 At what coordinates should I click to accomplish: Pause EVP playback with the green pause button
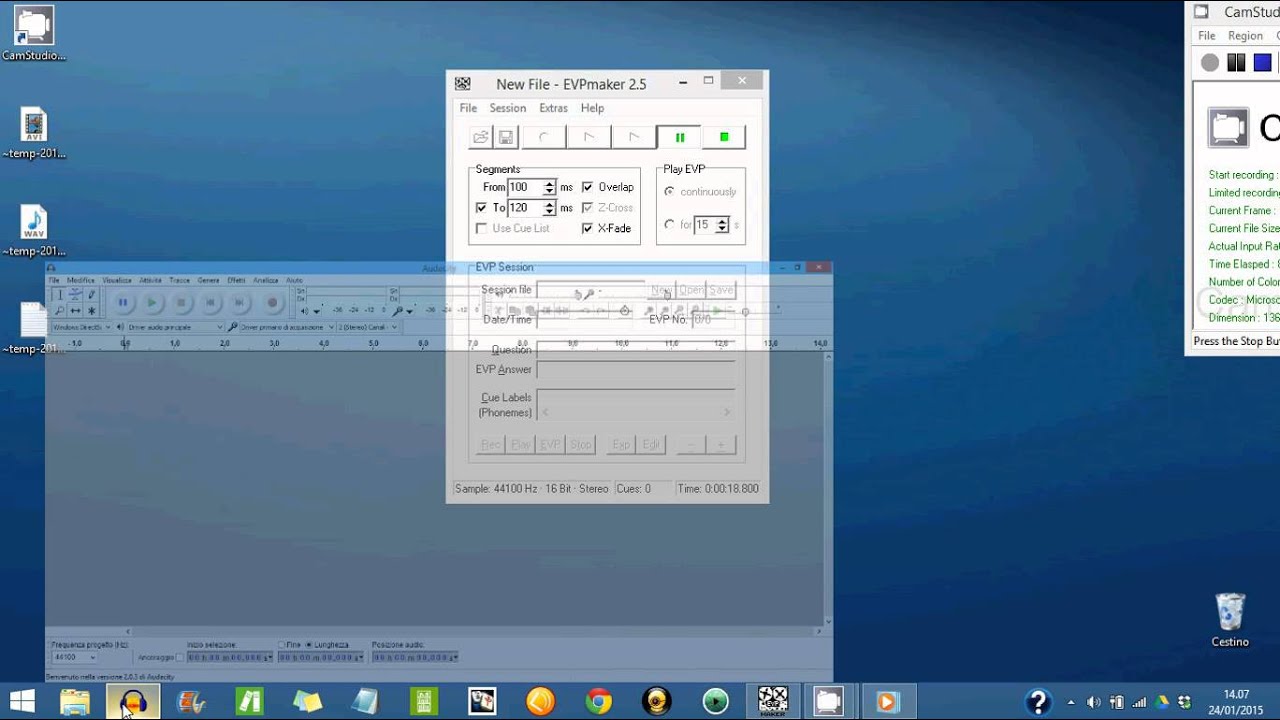[x=680, y=137]
